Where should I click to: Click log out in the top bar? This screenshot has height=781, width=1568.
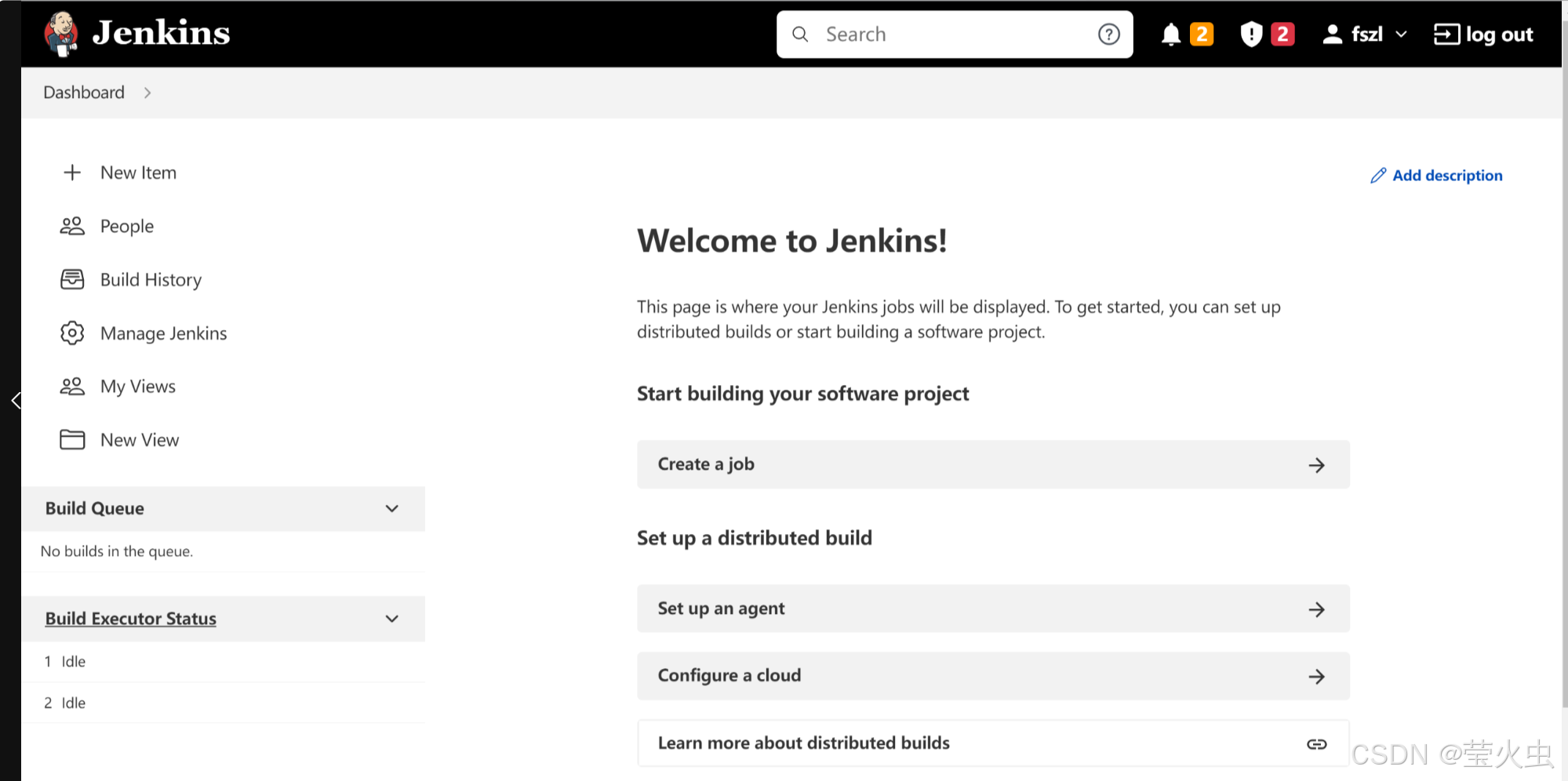pos(1499,34)
